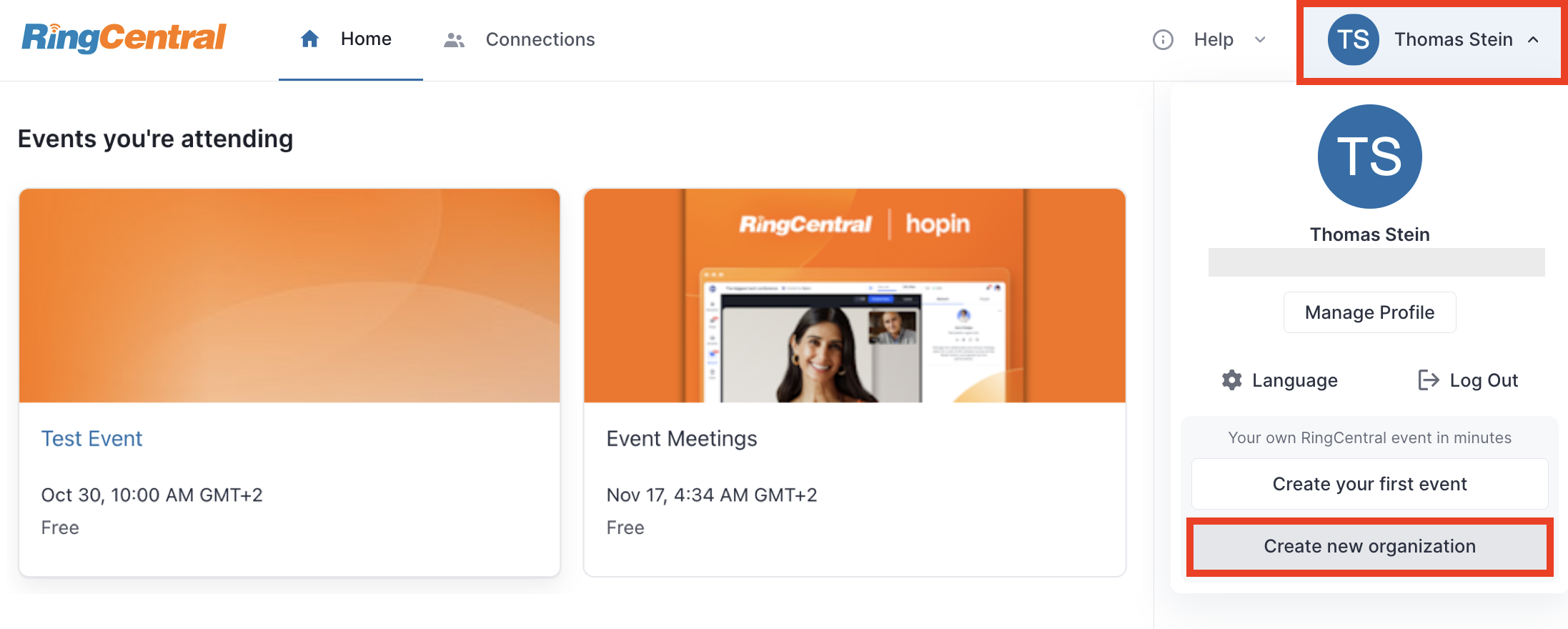
Task: Click Thomas Stein name in header
Action: click(x=1454, y=39)
